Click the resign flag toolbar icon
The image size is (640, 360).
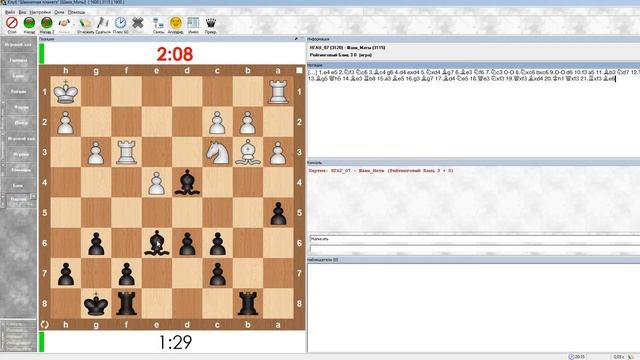[x=102, y=23]
